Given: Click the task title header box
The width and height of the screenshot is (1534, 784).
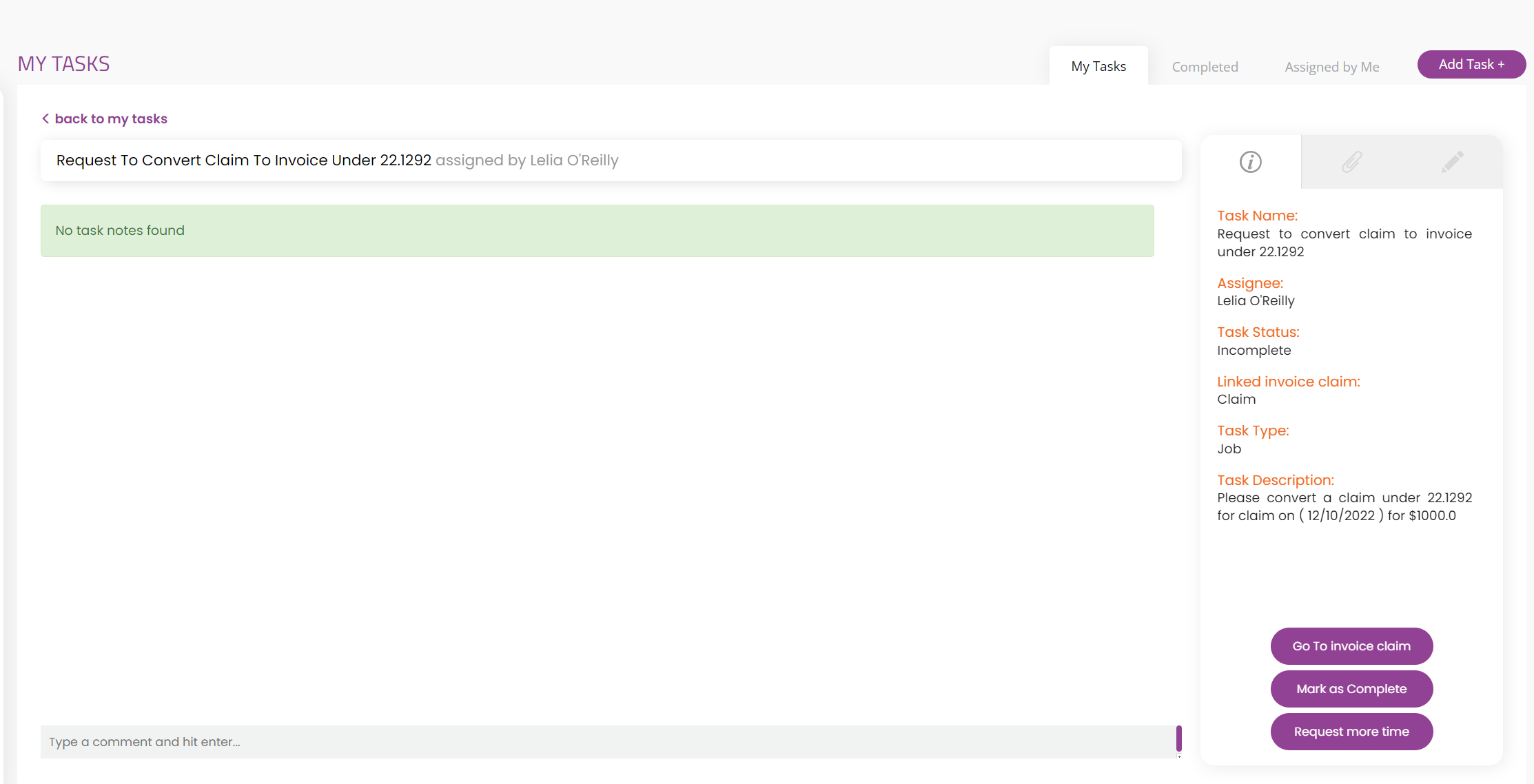Looking at the screenshot, I should click(x=611, y=161).
